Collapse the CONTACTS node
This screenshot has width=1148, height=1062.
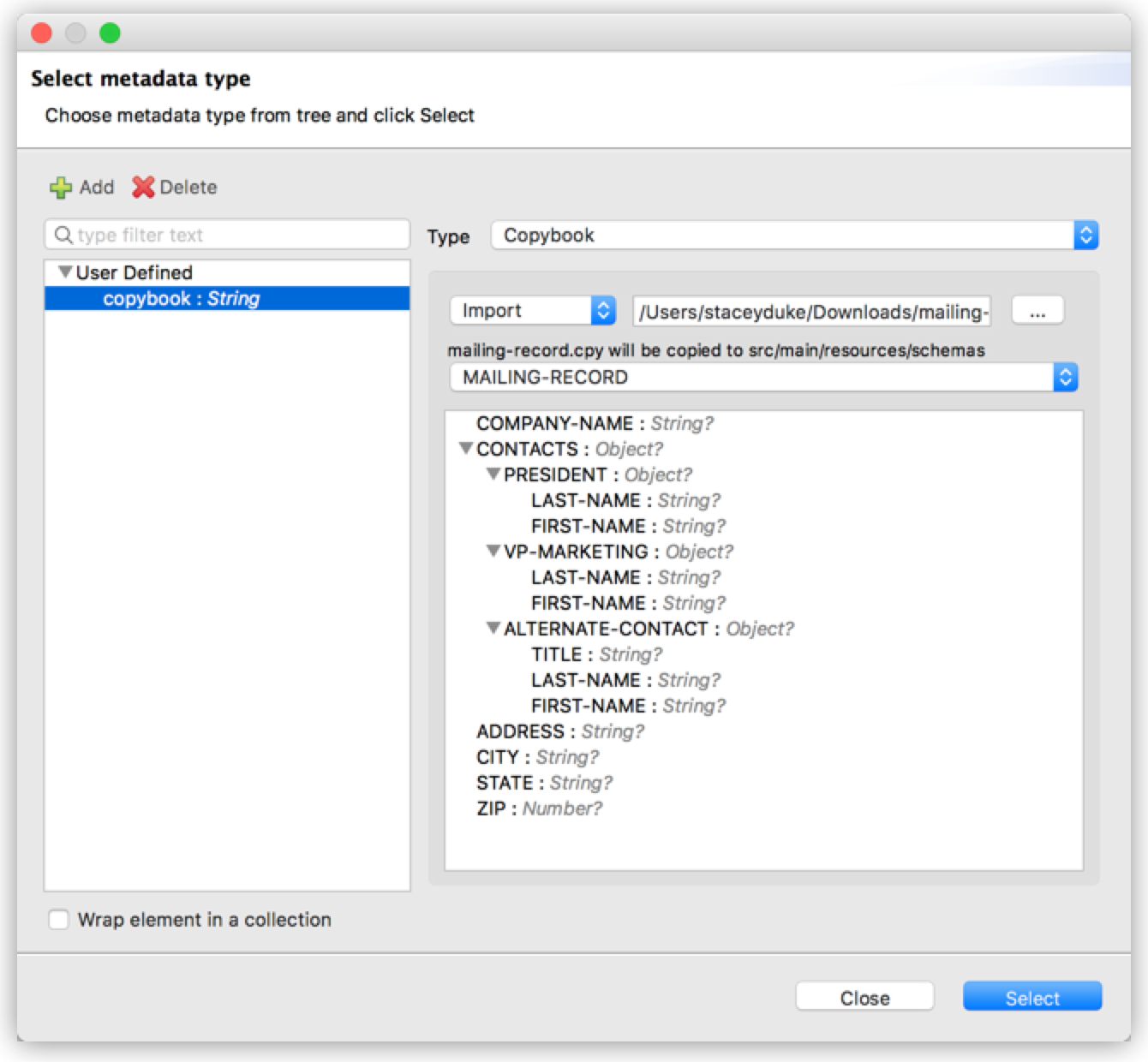466,448
